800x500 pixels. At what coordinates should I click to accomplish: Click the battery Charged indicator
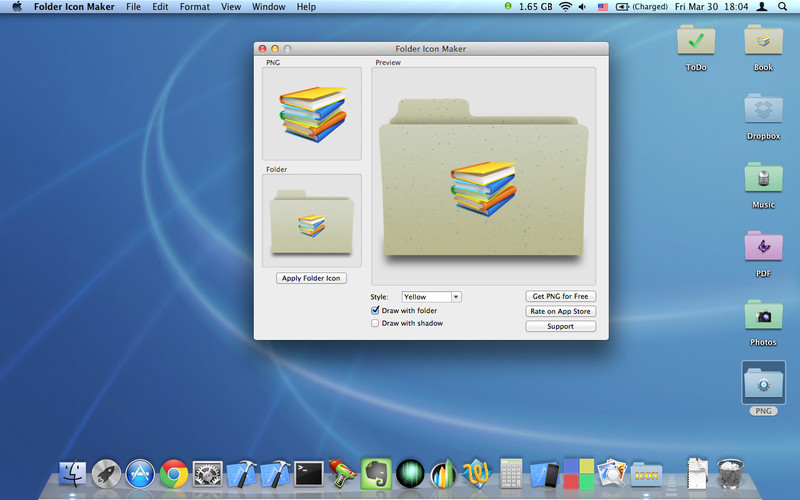pyautogui.click(x=642, y=7)
